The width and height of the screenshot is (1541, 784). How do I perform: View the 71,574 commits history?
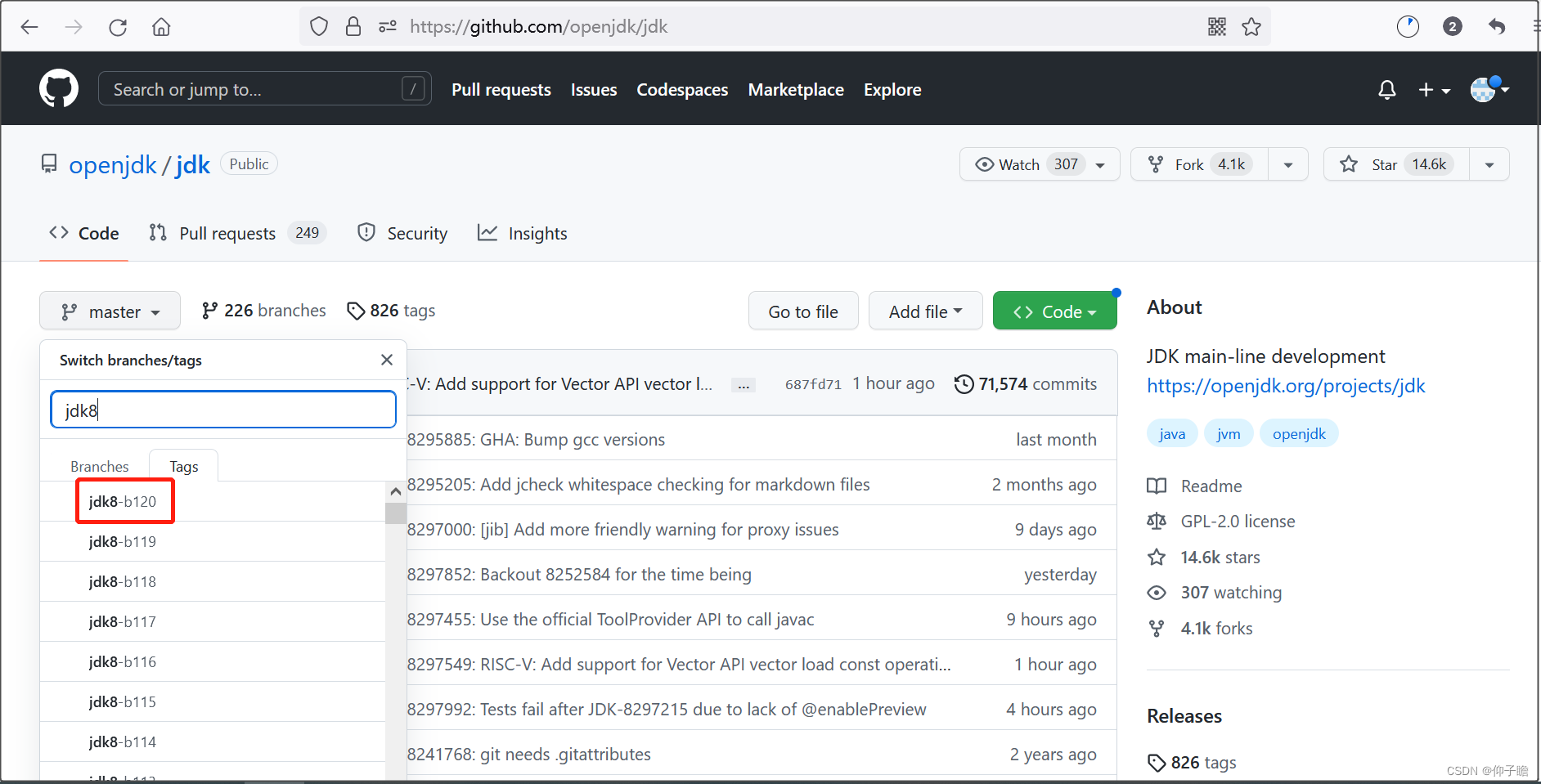point(1026,384)
